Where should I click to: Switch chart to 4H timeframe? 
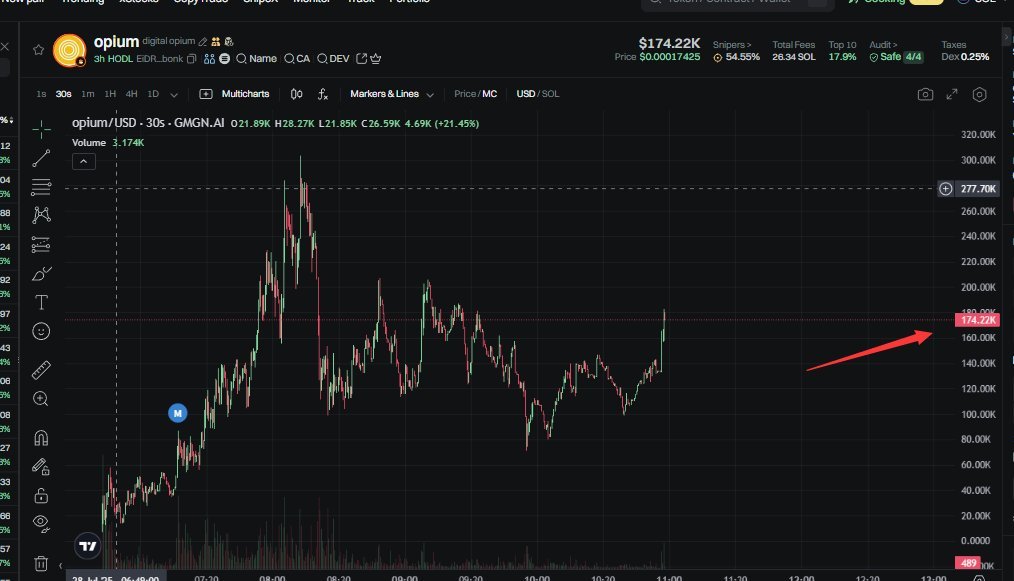[131, 94]
